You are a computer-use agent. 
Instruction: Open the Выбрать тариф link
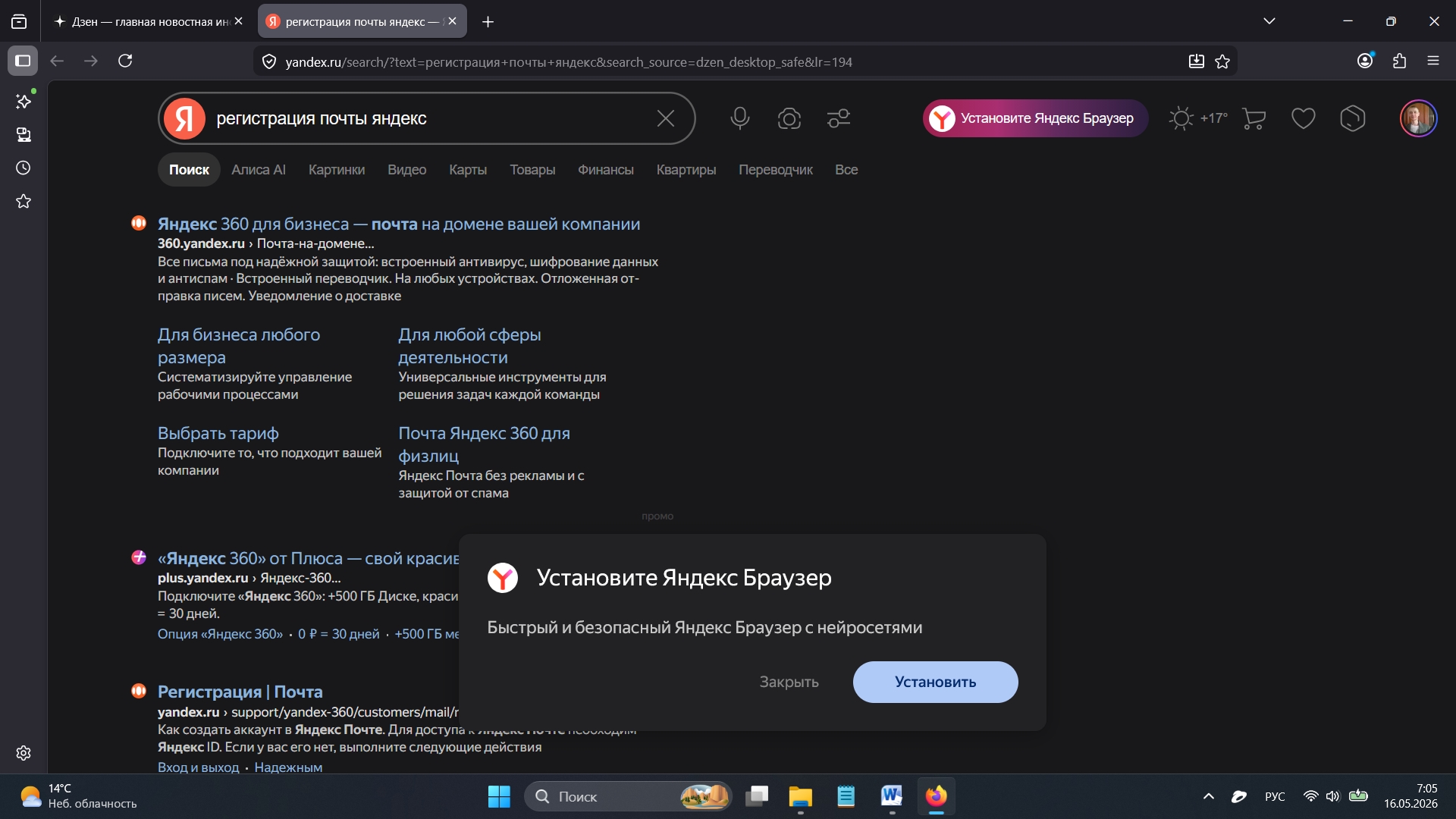click(x=218, y=433)
